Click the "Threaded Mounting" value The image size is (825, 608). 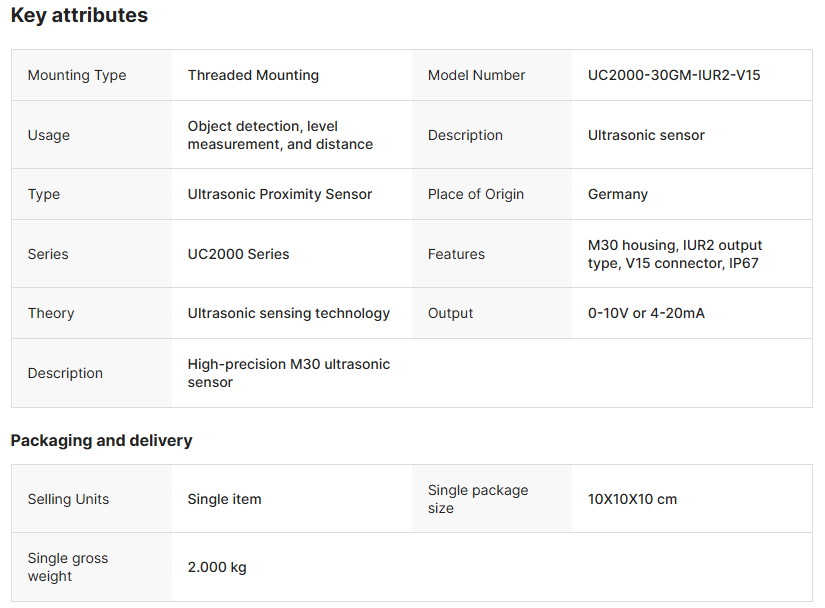tap(253, 75)
